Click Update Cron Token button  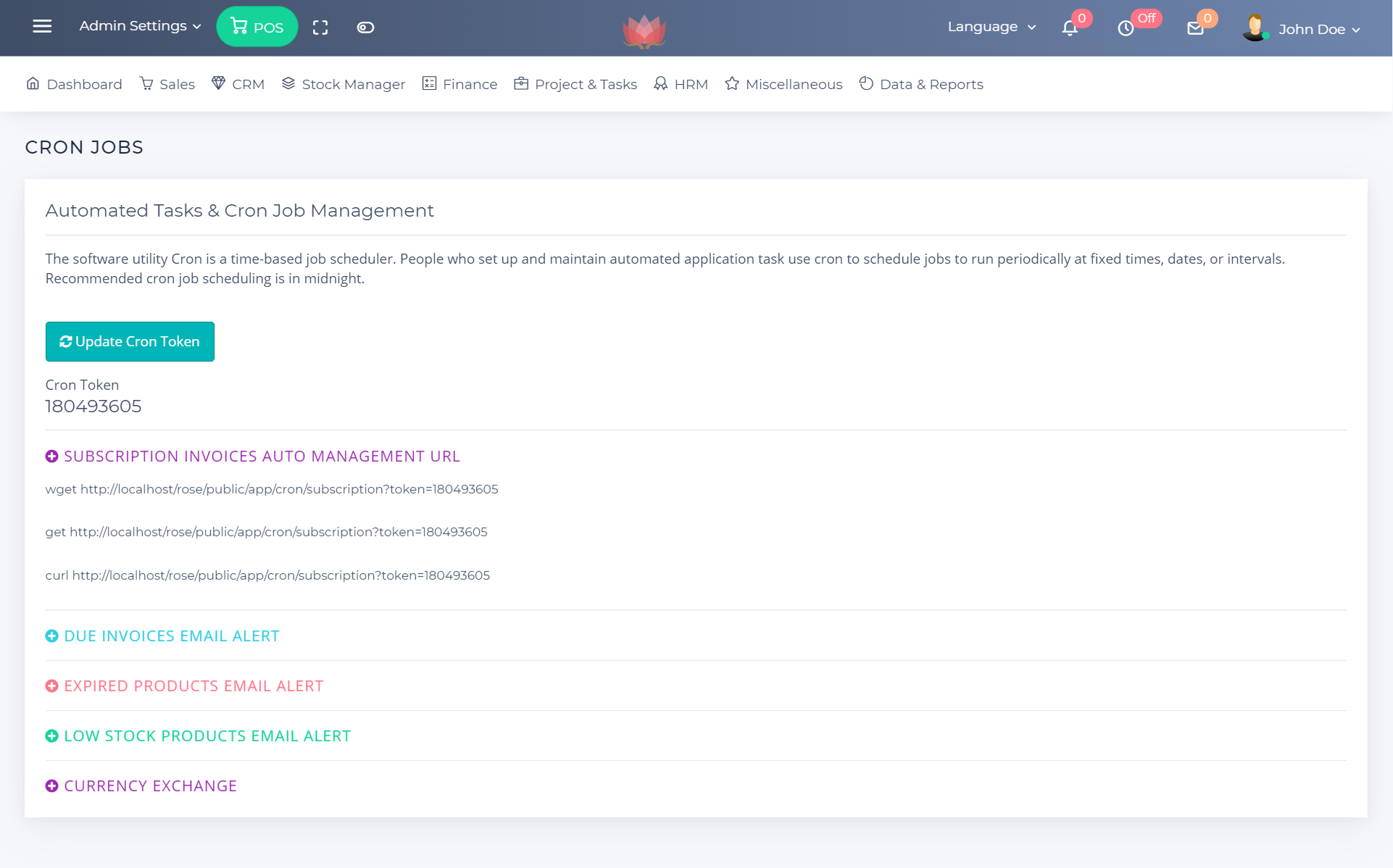pos(130,341)
